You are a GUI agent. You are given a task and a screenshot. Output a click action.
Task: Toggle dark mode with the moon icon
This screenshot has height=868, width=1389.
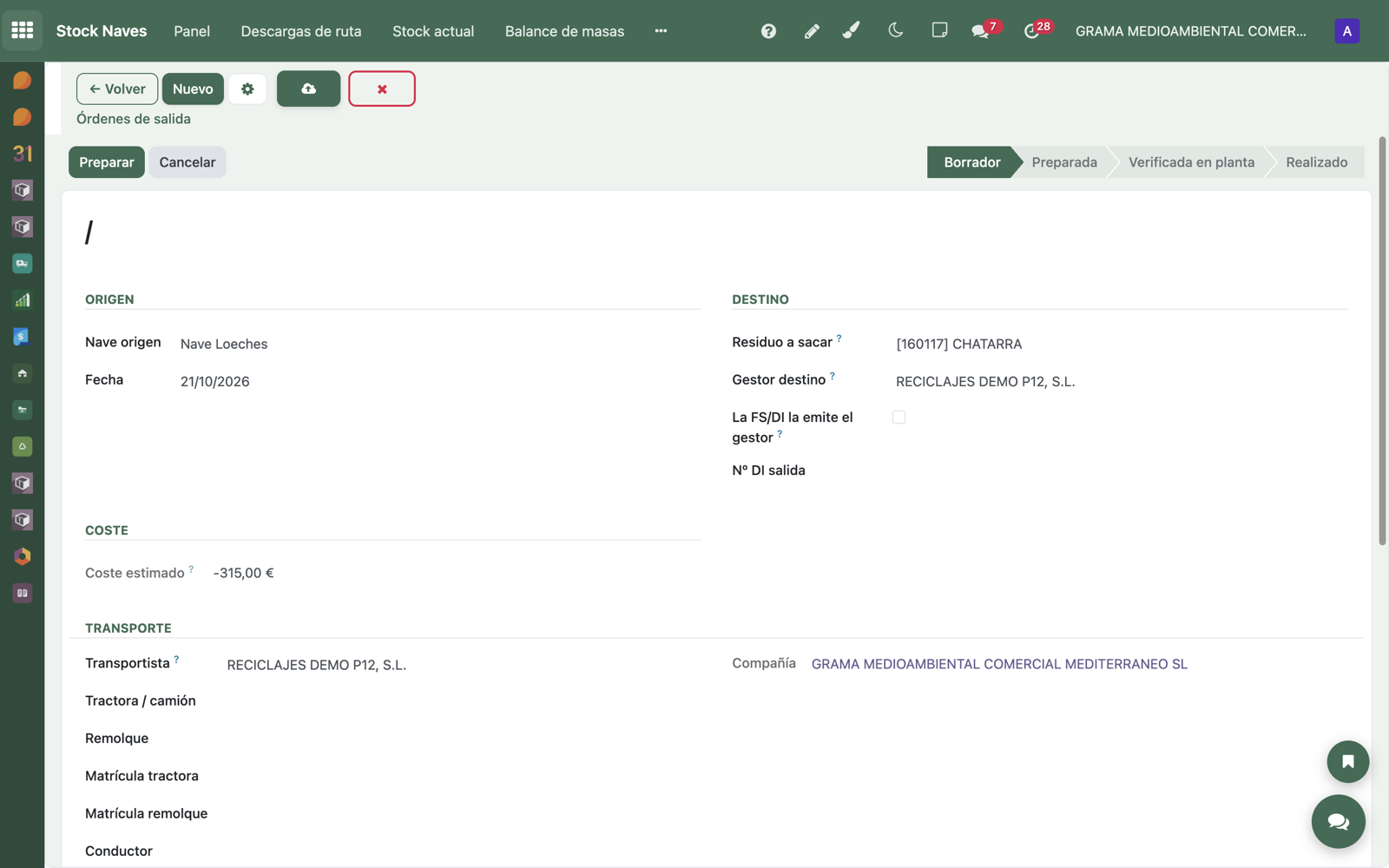[896, 30]
